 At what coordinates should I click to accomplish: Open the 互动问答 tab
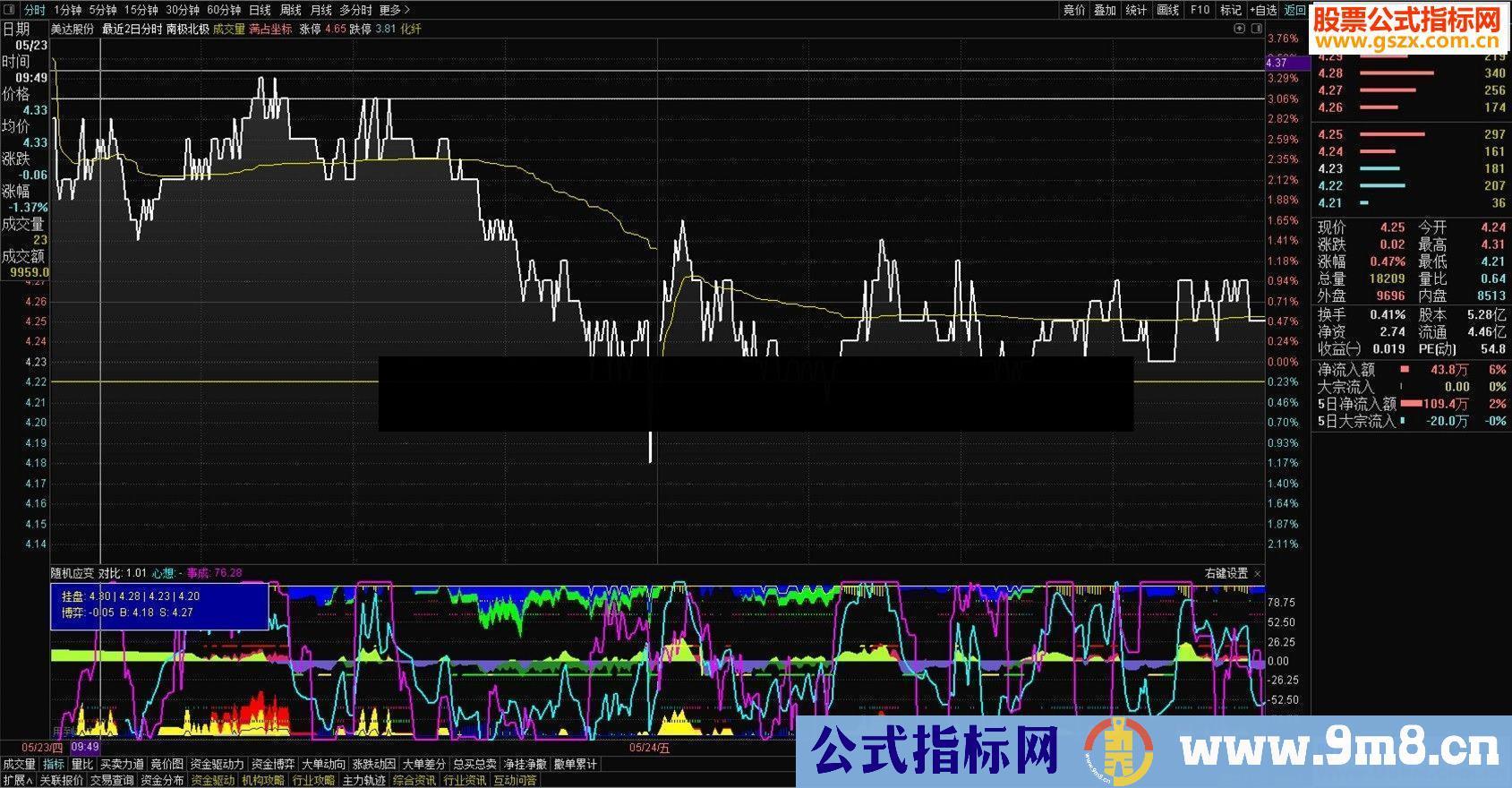515,780
